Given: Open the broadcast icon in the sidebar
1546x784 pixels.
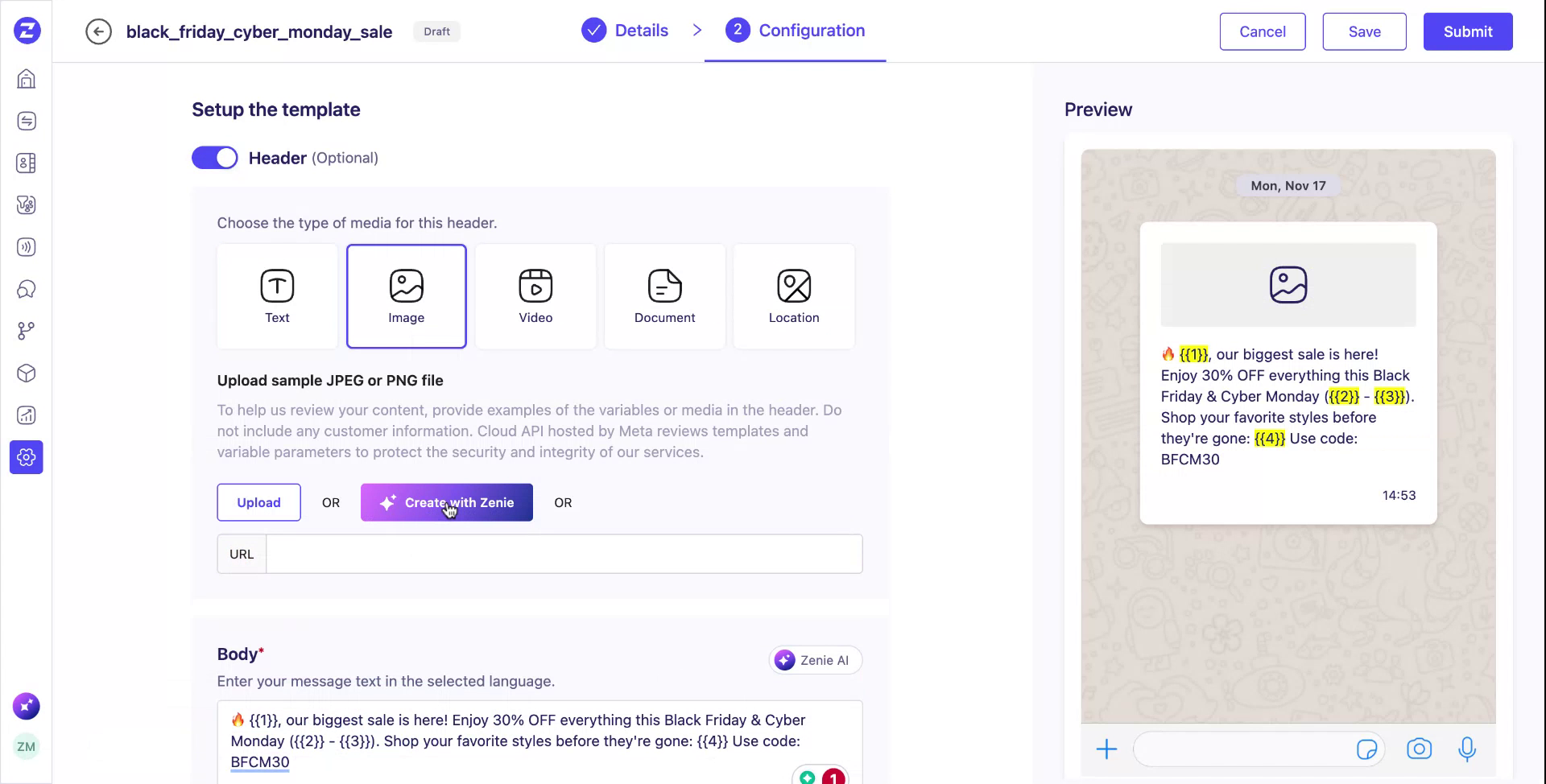Looking at the screenshot, I should [26, 247].
